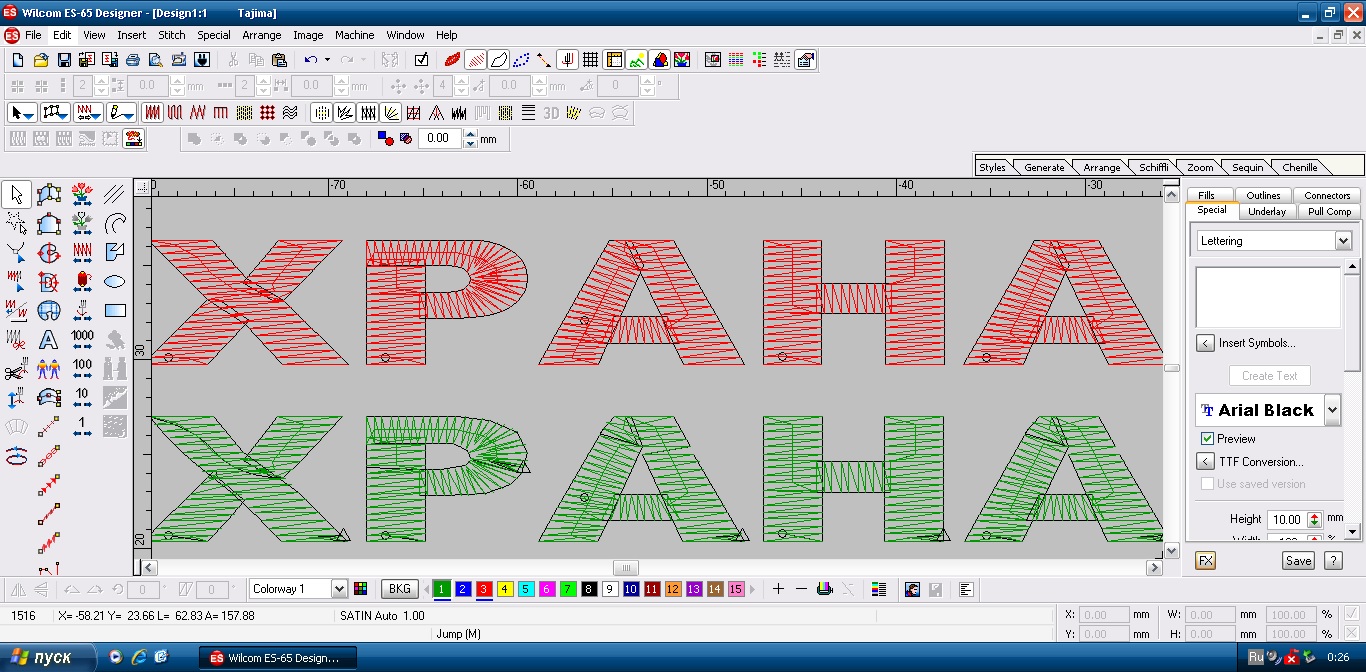
Task: Open an existing design file
Action: click(41, 60)
